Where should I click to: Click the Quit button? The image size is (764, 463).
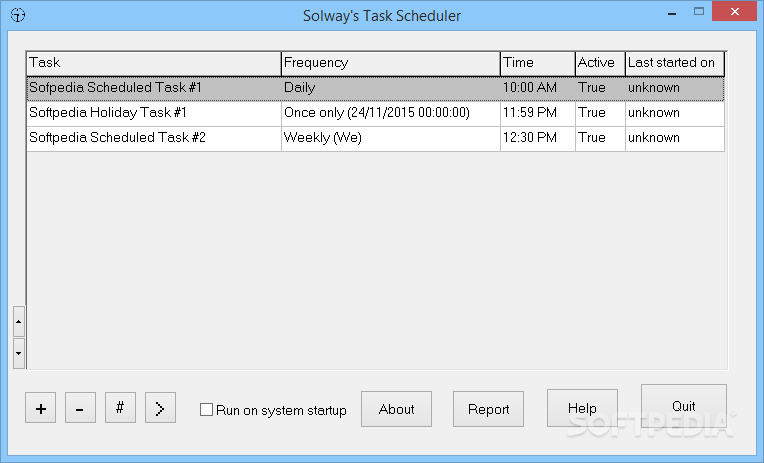684,406
